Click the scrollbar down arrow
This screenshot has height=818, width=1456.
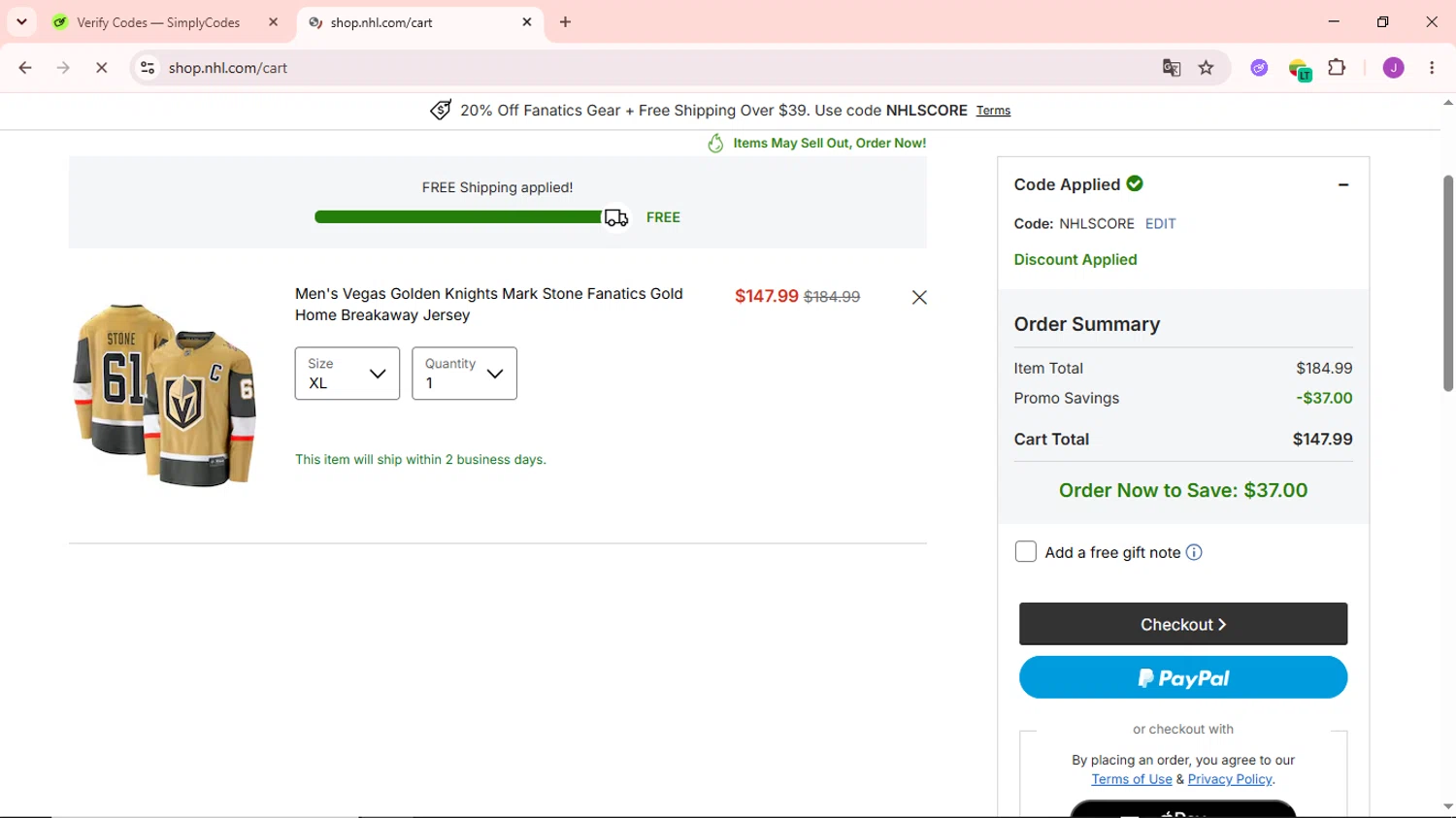click(1448, 806)
